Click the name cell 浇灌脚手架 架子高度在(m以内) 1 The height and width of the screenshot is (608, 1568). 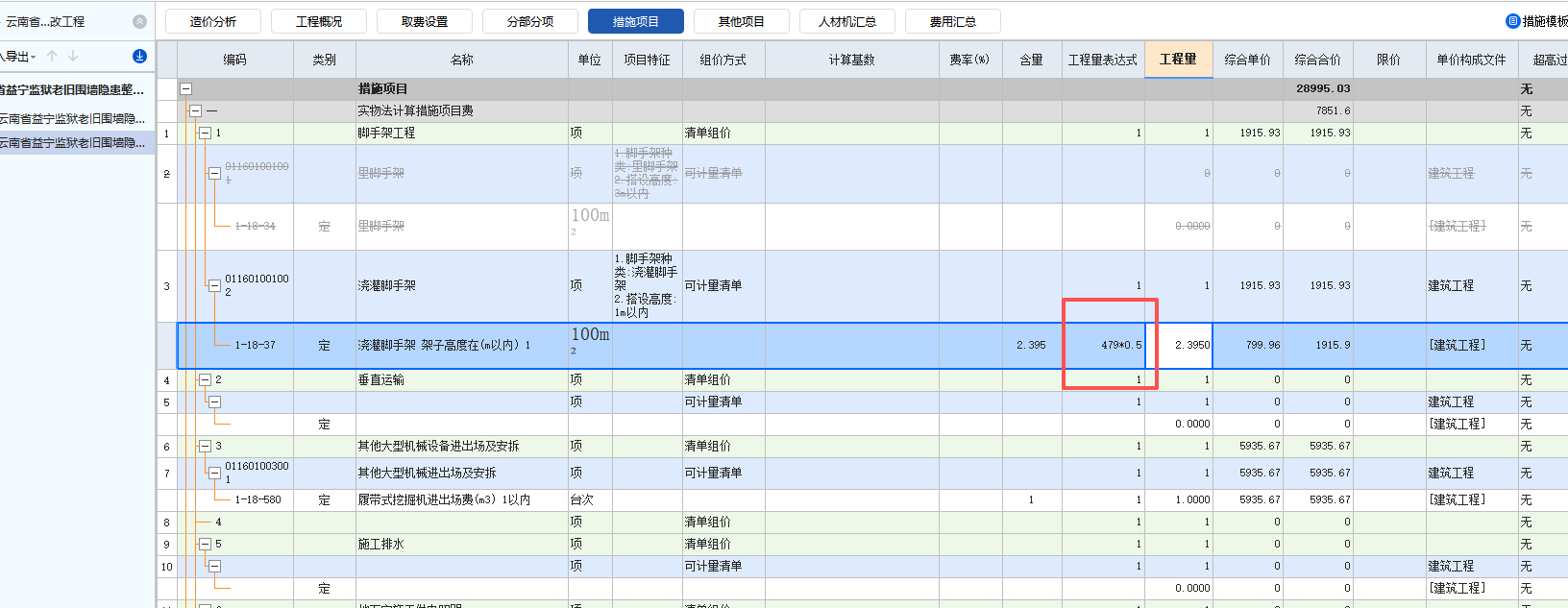[x=462, y=345]
